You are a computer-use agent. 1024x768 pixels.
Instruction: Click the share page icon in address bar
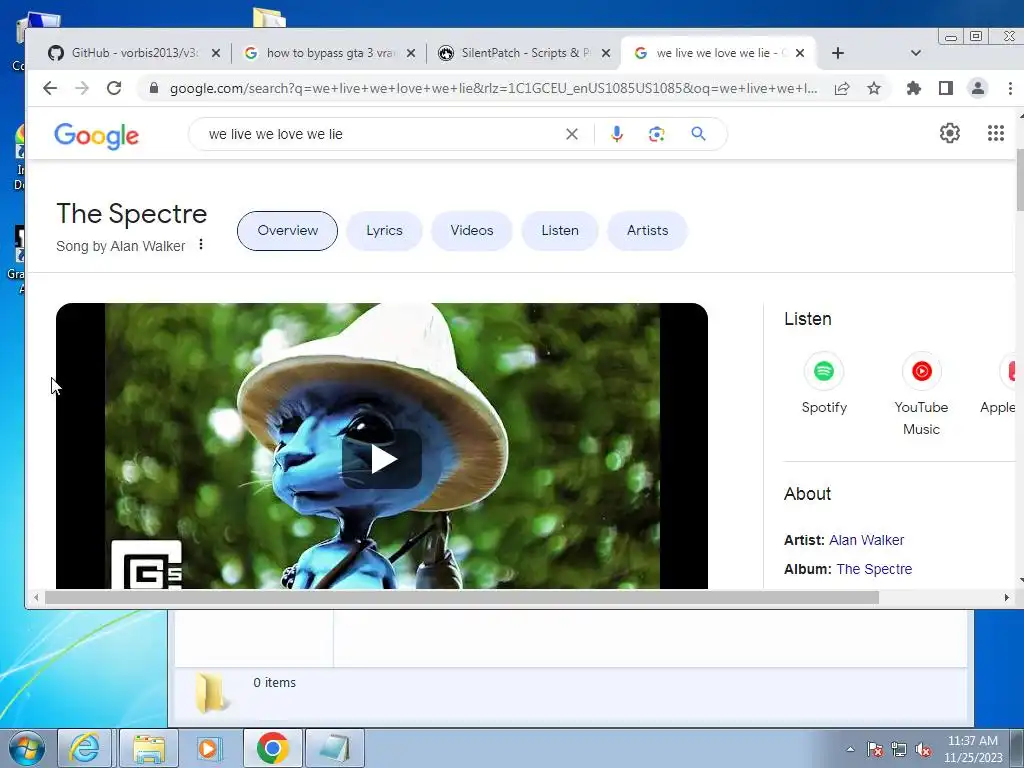842,88
